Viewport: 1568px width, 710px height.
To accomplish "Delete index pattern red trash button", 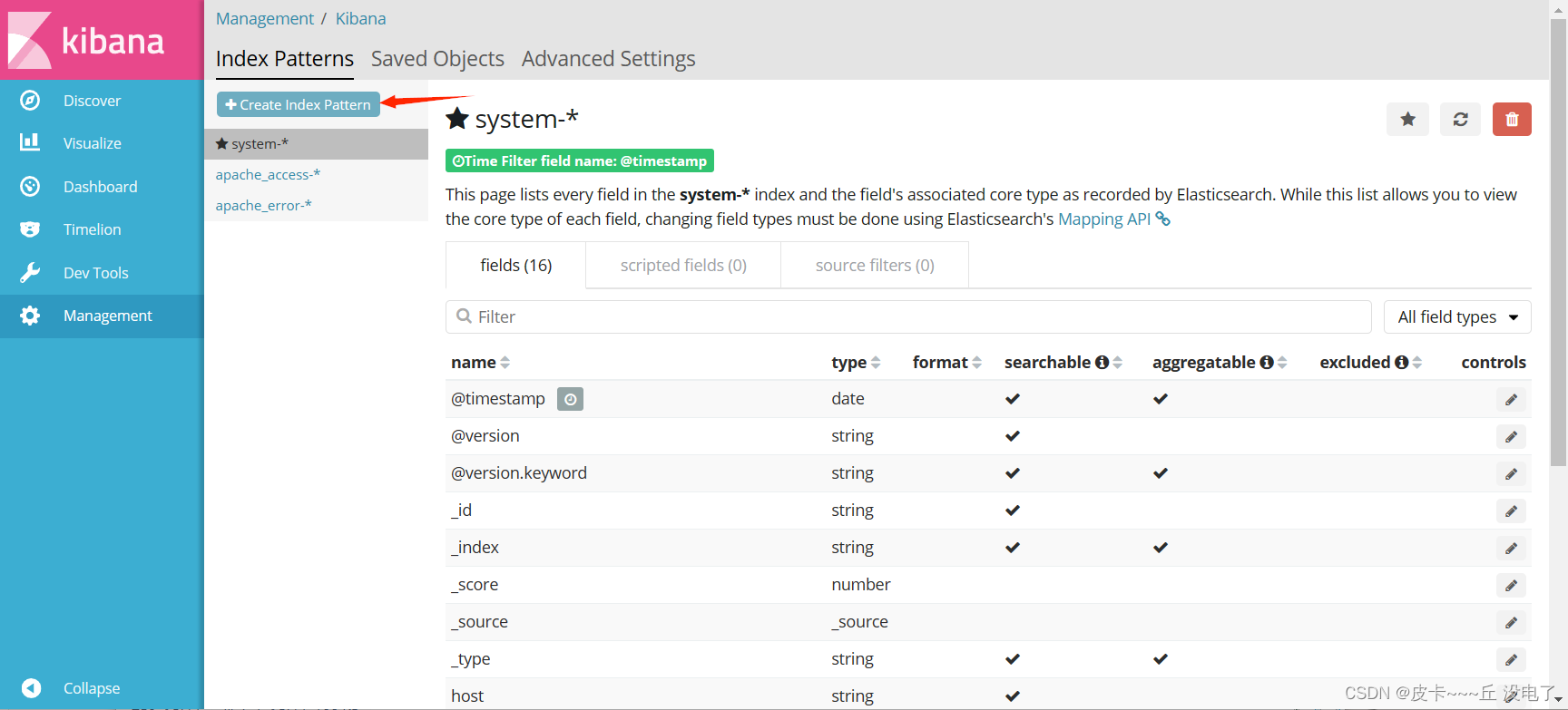I will tap(1512, 119).
